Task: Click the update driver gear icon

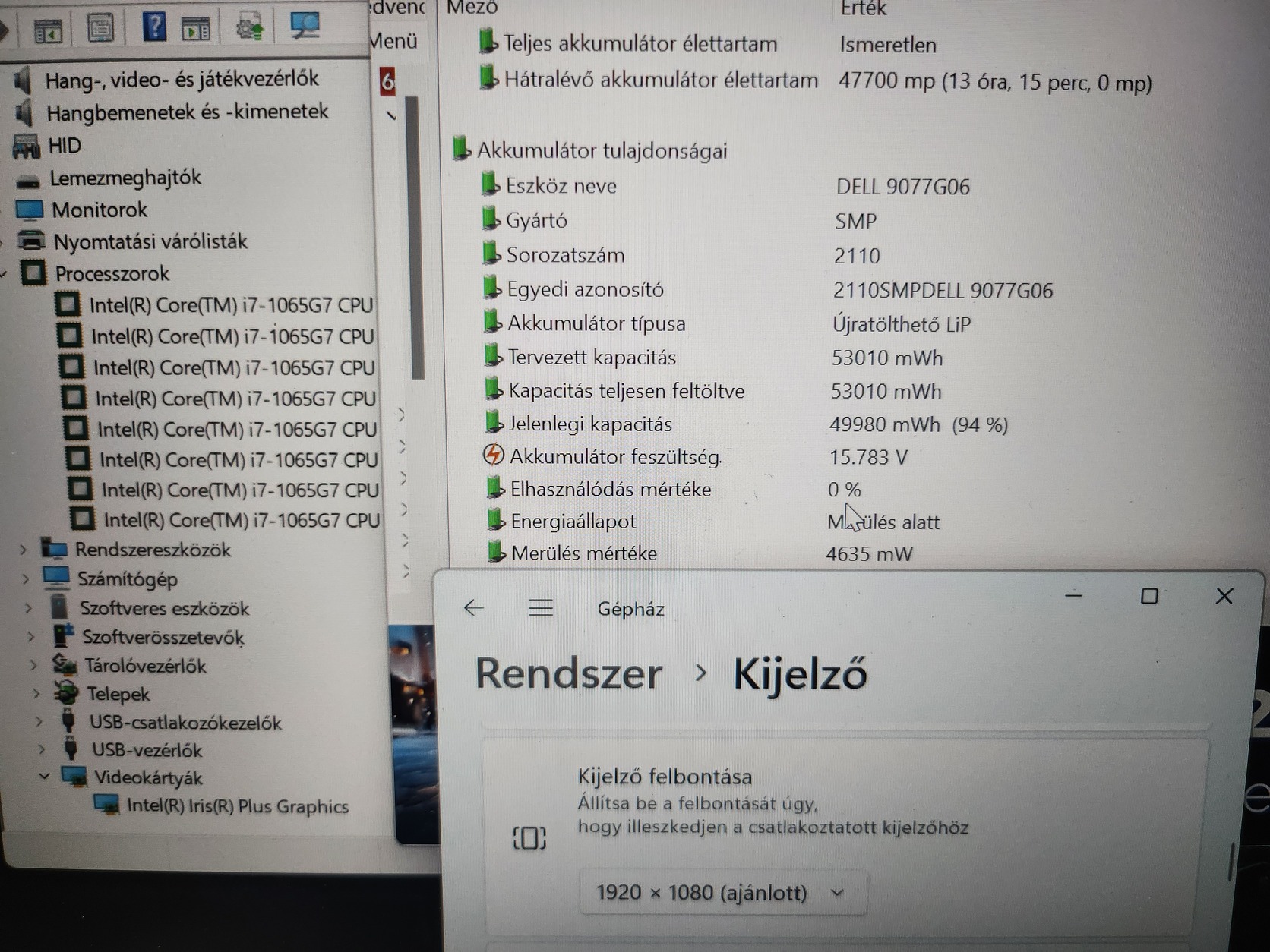Action: click(250, 27)
